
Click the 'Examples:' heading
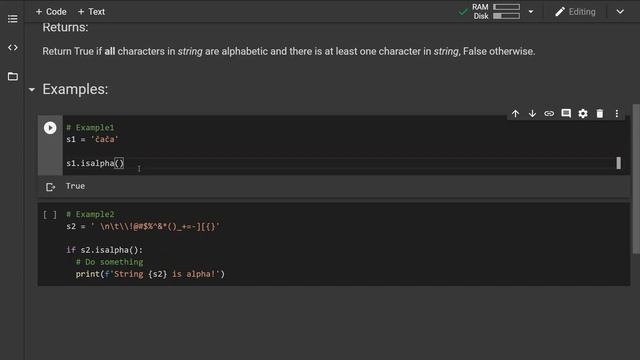click(75, 89)
